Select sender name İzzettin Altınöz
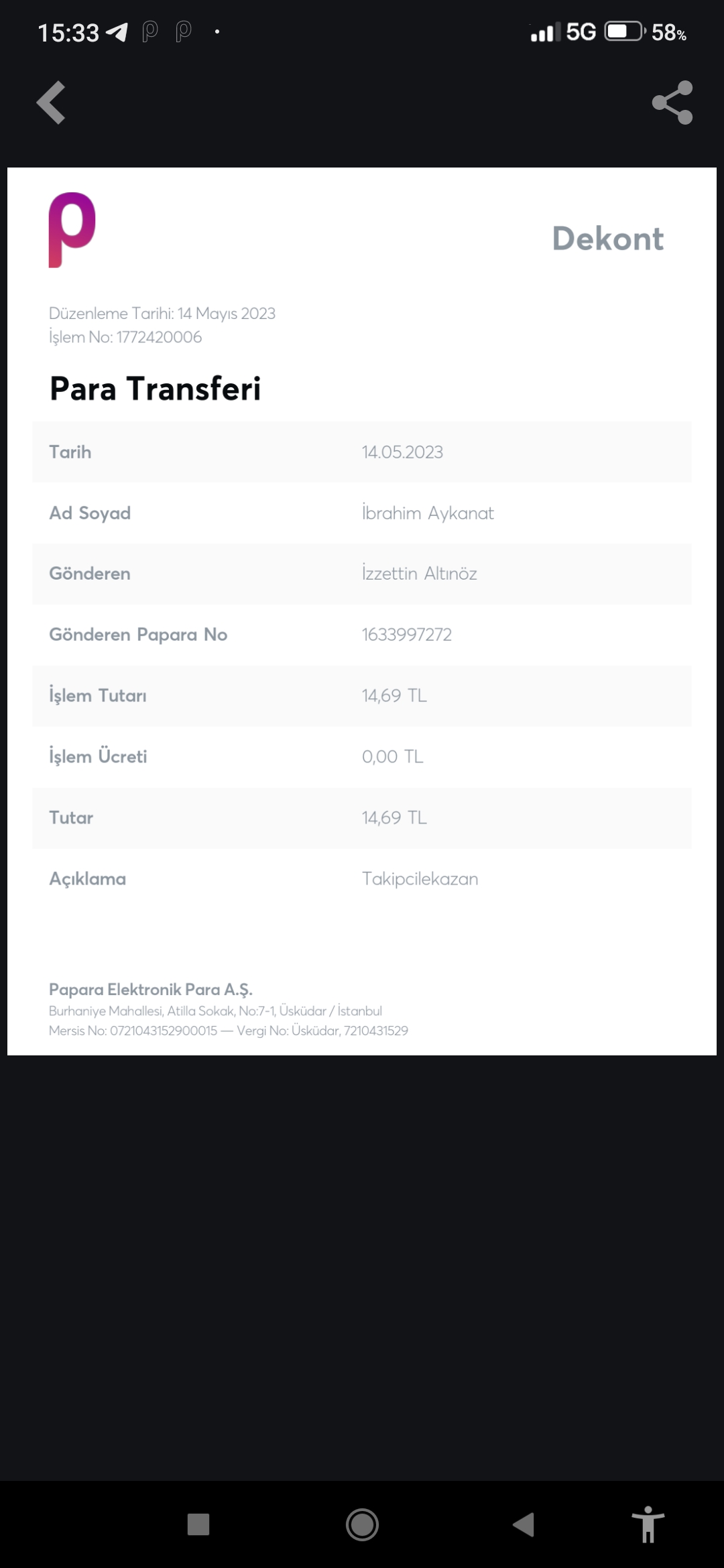 pos(420,574)
